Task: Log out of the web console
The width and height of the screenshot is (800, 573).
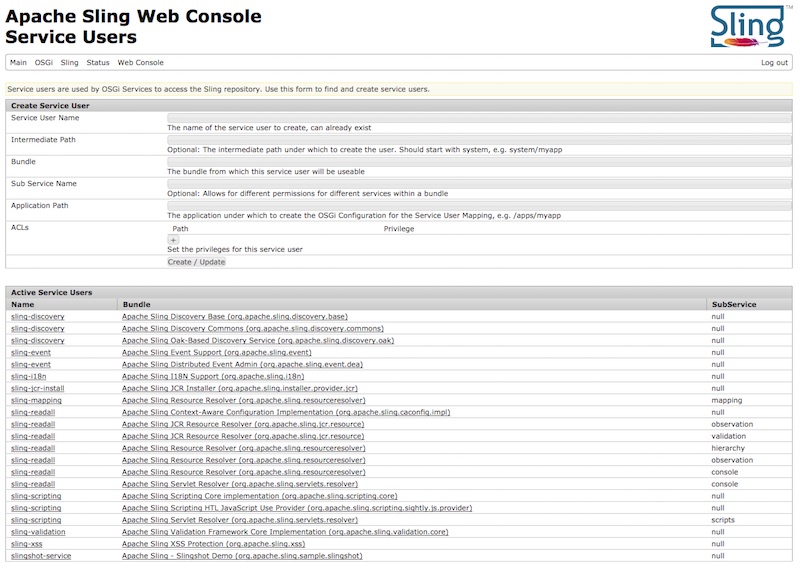Action: pos(774,62)
